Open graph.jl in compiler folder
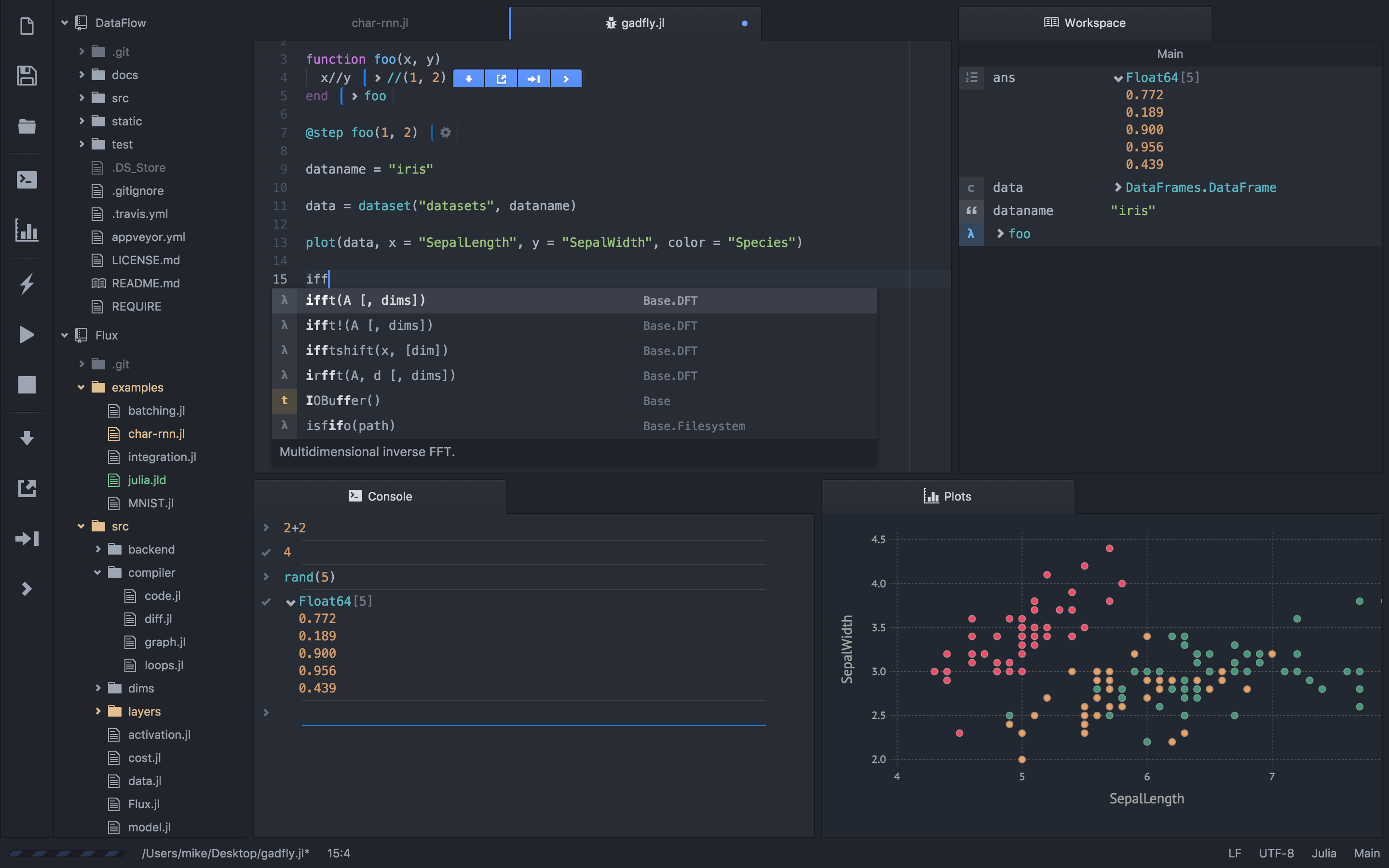The image size is (1389, 868). pyautogui.click(x=165, y=642)
